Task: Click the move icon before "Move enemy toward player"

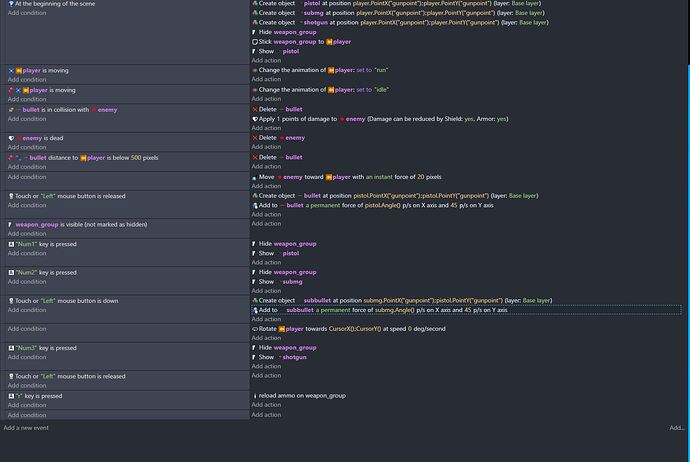Action: coord(256,177)
